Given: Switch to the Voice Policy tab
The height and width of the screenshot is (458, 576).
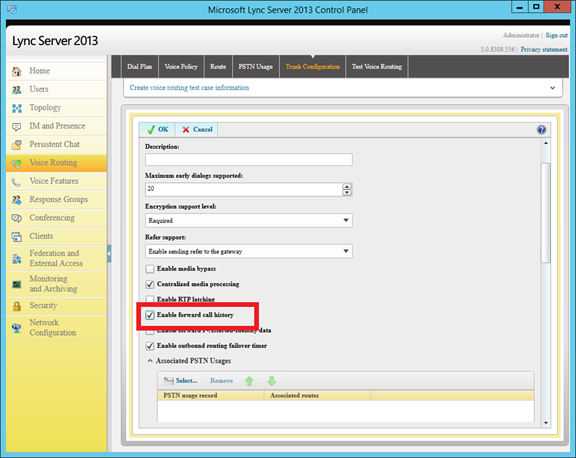Looking at the screenshot, I should click(181, 66).
